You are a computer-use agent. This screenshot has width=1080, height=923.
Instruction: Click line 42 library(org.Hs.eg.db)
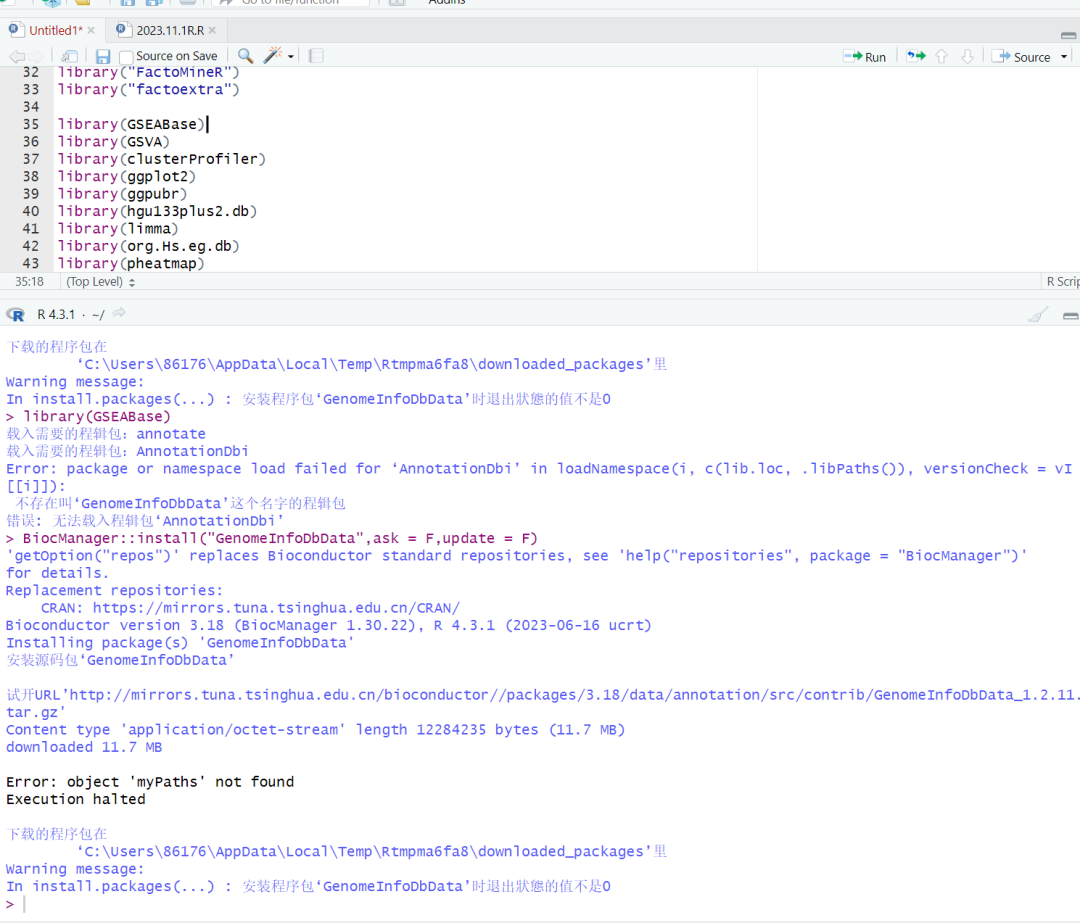[149, 246]
